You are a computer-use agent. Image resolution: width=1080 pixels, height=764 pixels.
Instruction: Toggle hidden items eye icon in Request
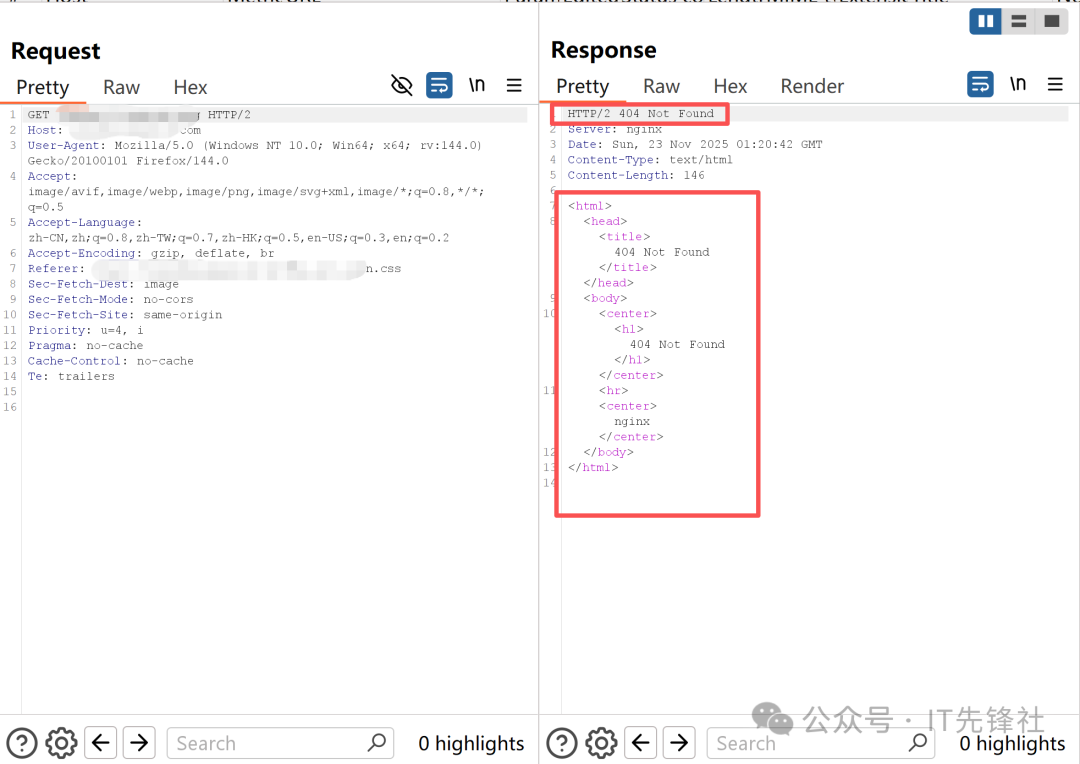[402, 85]
